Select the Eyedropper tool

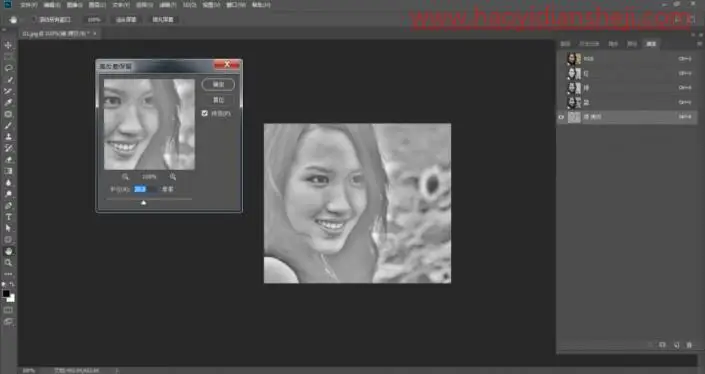[x=8, y=102]
